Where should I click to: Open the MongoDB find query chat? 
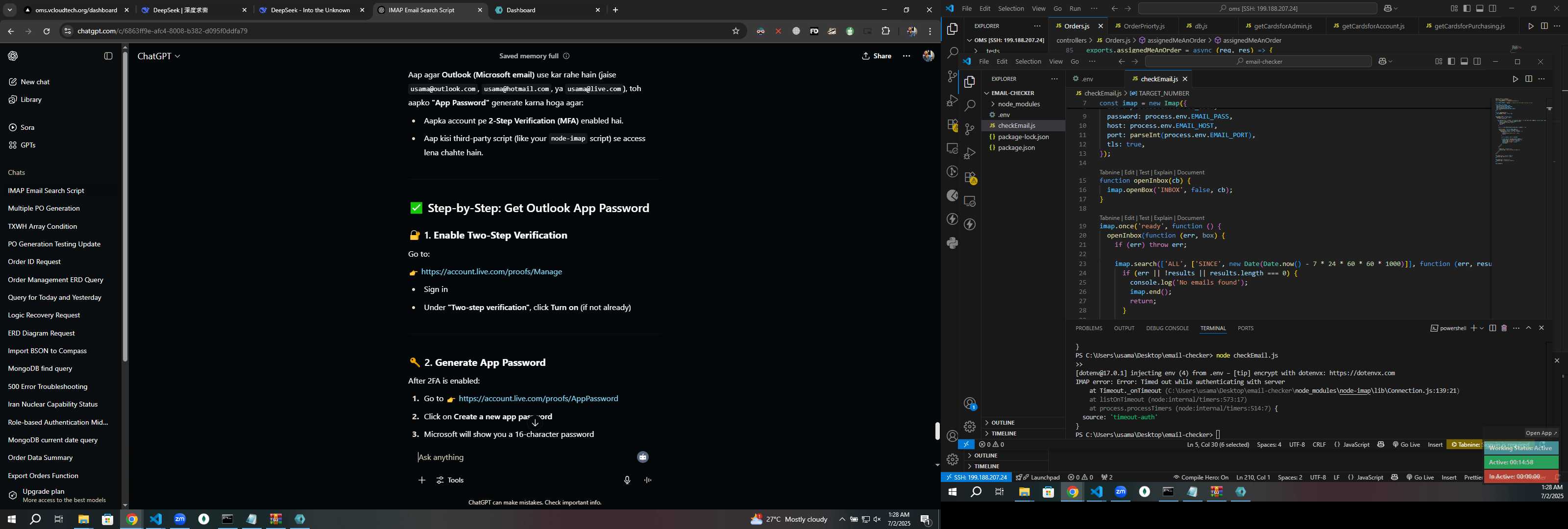[x=40, y=368]
